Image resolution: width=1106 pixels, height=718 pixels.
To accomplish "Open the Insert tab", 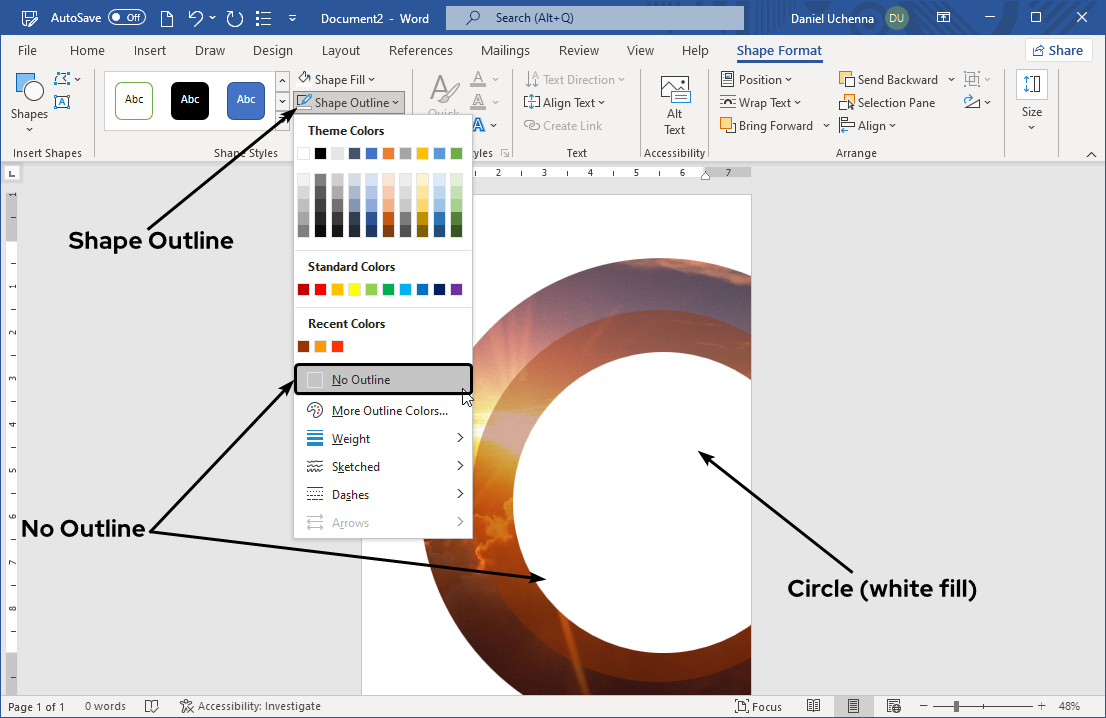I will click(149, 51).
